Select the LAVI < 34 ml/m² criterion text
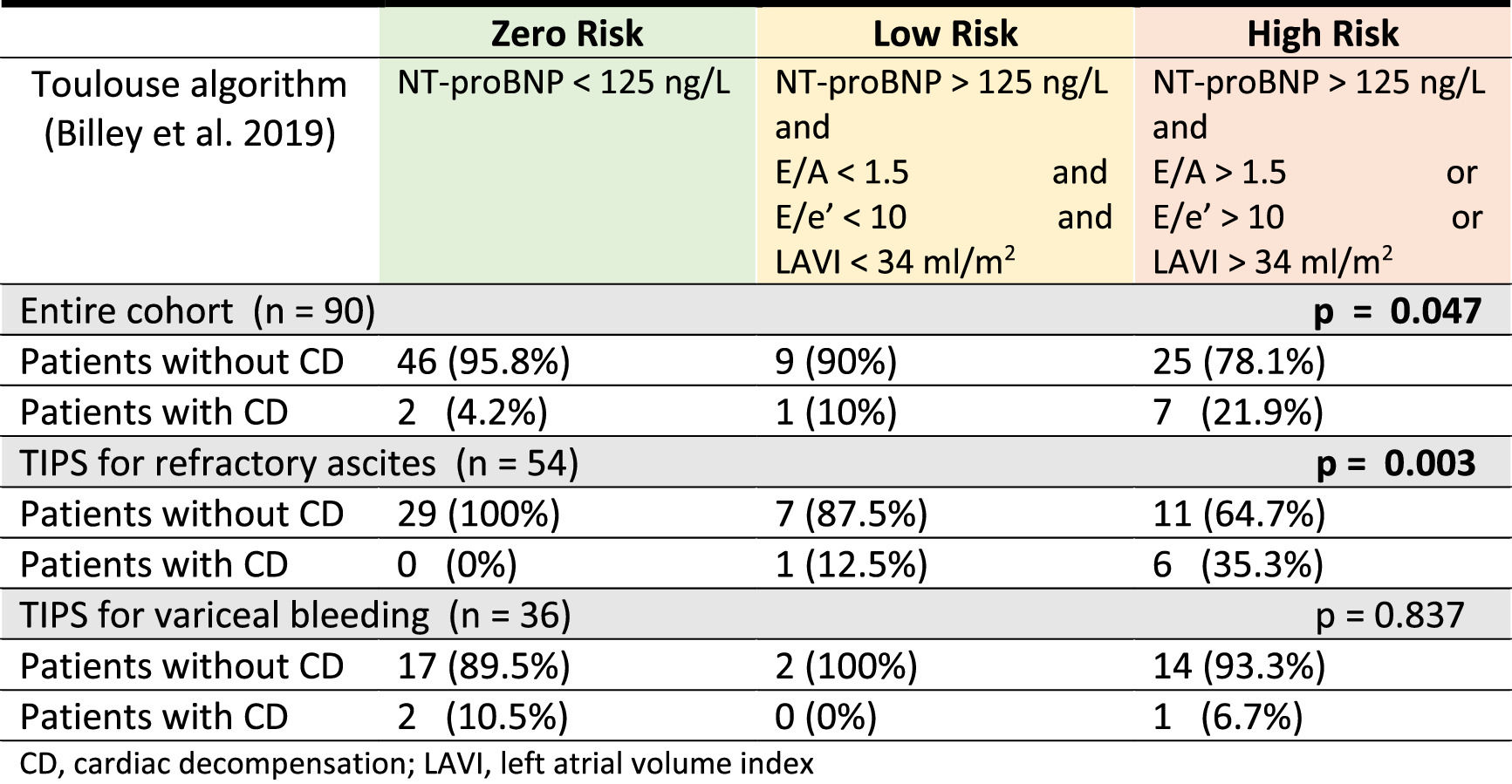The height and width of the screenshot is (784, 1512). (894, 262)
